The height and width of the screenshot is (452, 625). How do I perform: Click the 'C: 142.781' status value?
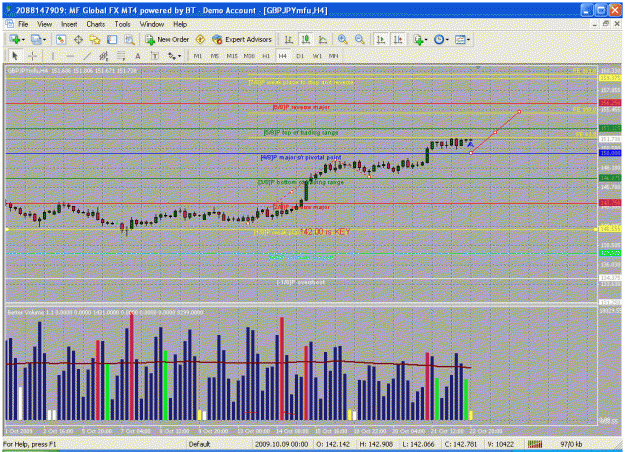pos(459,444)
